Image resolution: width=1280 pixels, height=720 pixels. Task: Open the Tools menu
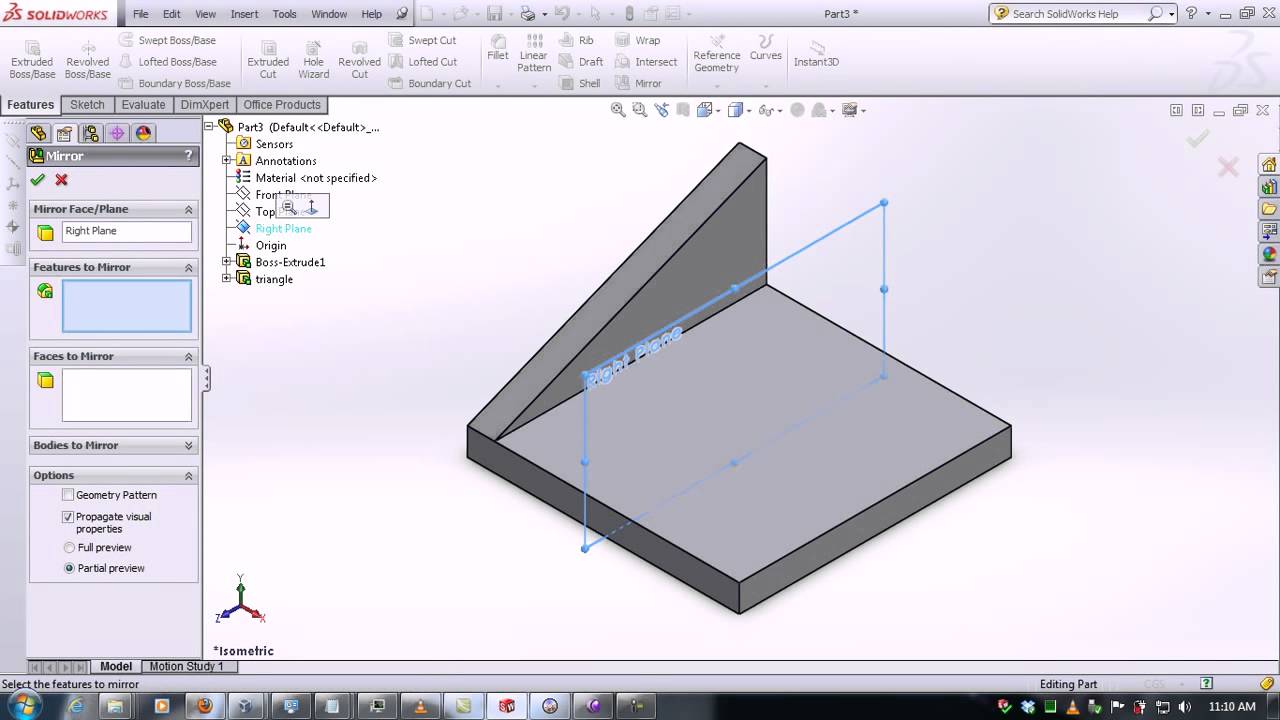(x=284, y=14)
